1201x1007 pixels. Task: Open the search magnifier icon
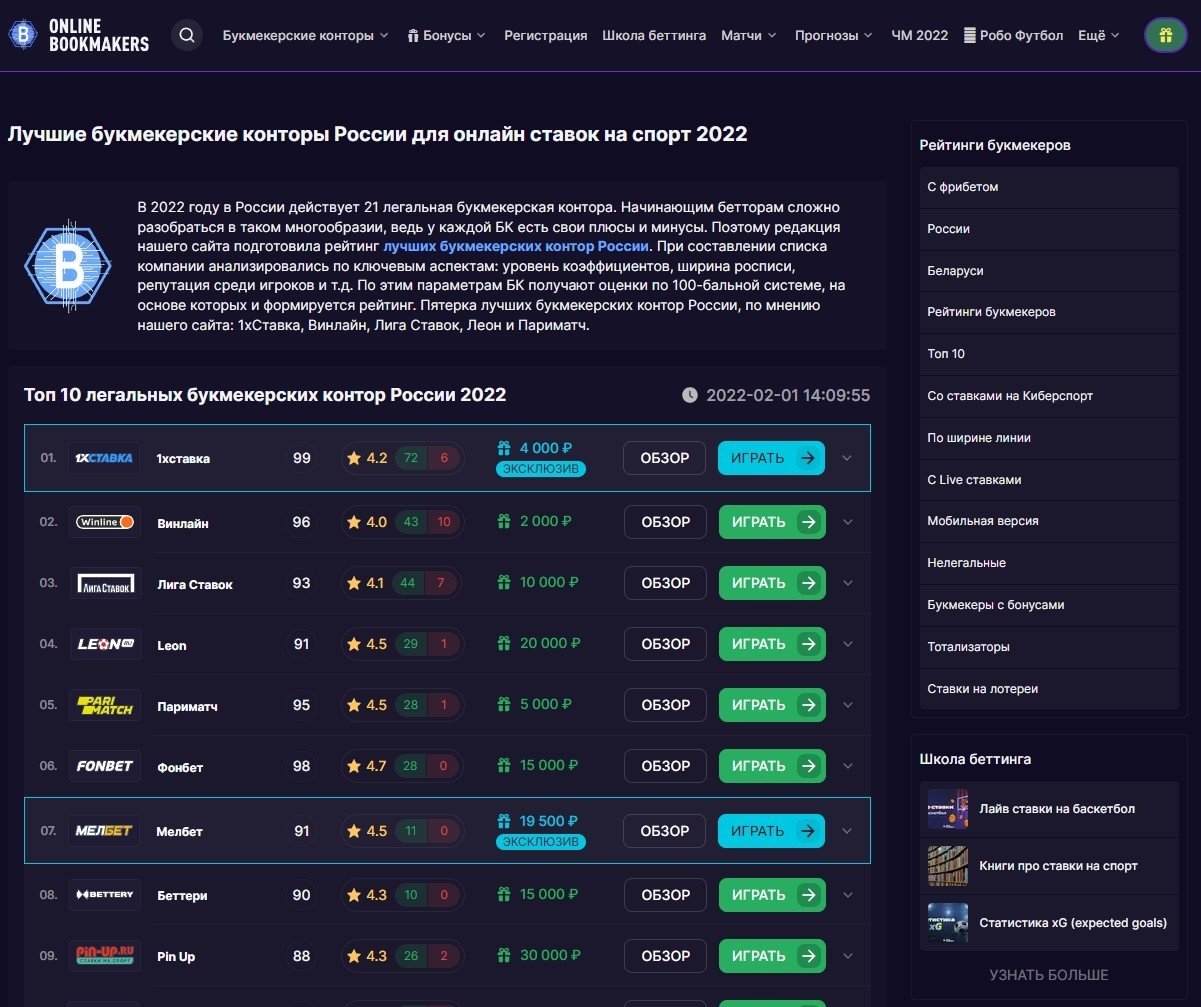pyautogui.click(x=187, y=35)
